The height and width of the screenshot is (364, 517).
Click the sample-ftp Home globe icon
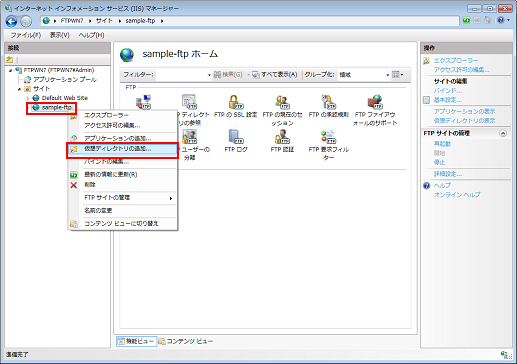[127, 55]
